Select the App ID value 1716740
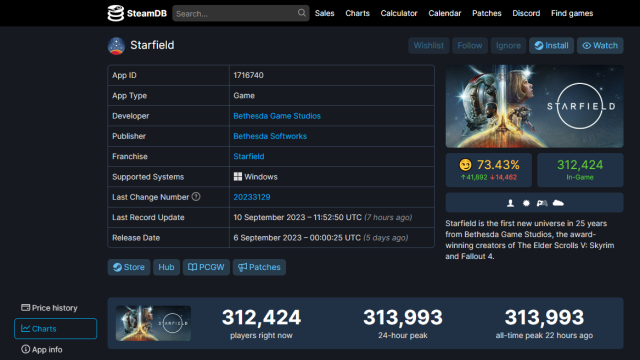640x360 pixels. click(x=248, y=75)
